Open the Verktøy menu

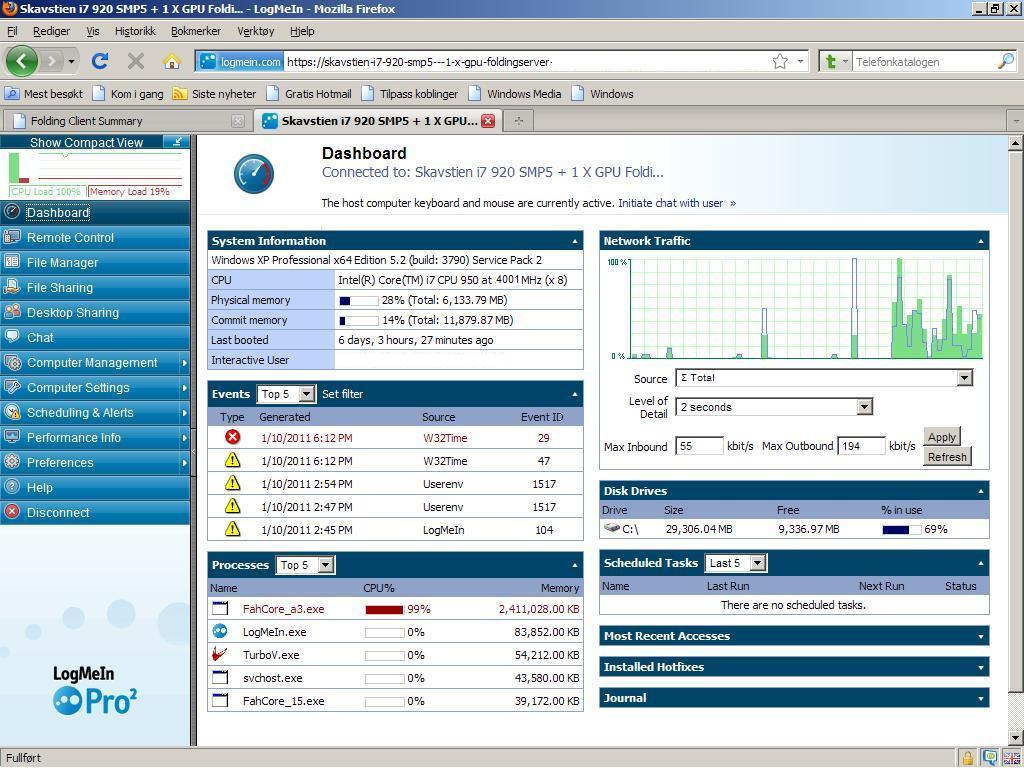[x=255, y=31]
